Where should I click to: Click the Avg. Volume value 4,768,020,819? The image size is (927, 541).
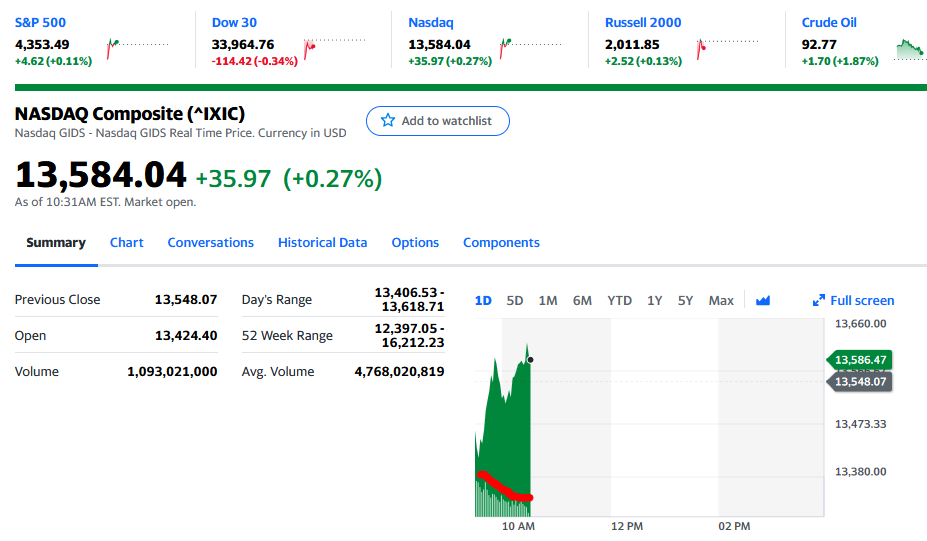[x=399, y=371]
